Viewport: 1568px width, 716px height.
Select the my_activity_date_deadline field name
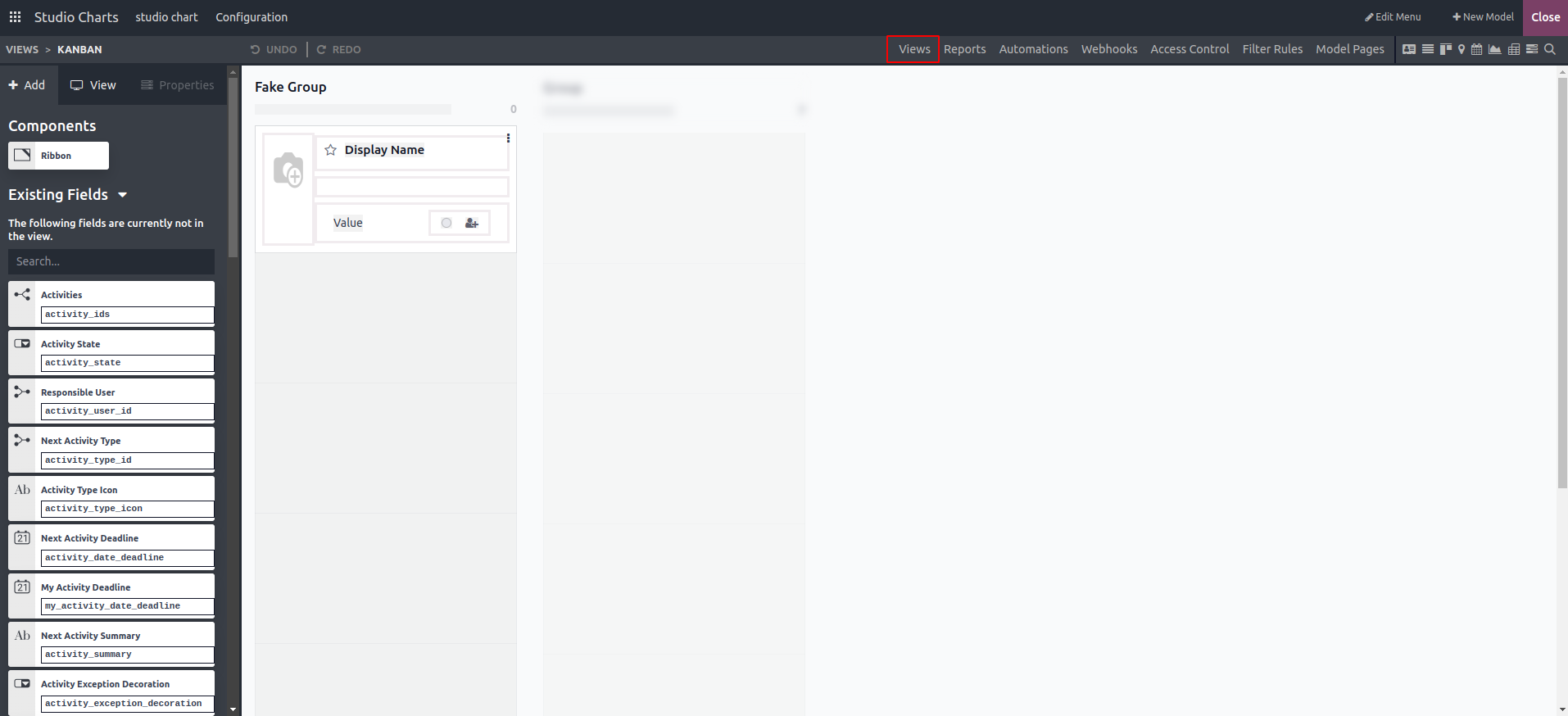127,606
